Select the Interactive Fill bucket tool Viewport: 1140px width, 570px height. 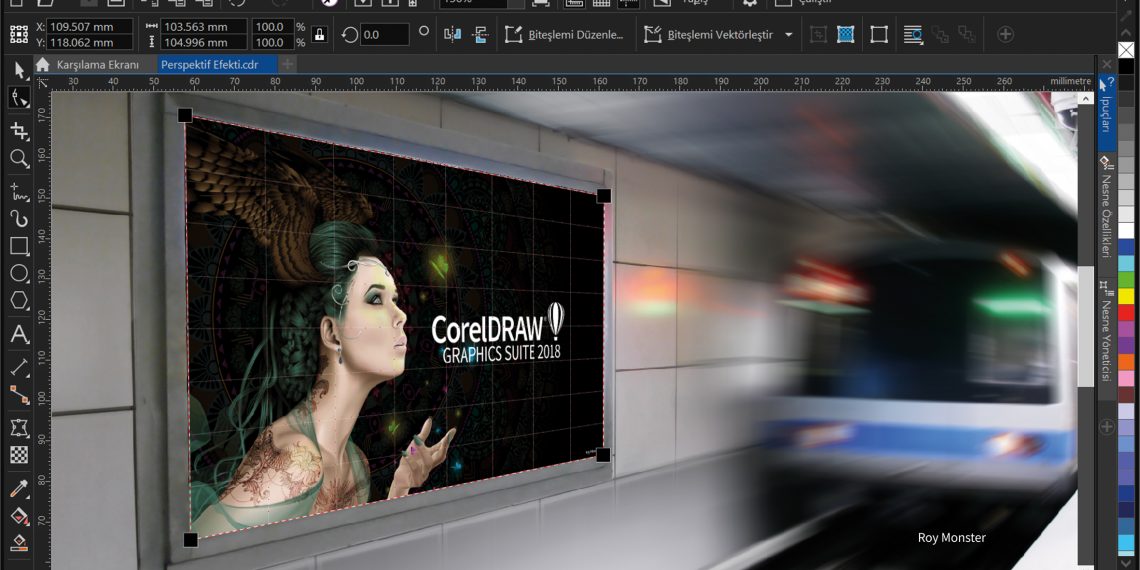click(x=19, y=516)
